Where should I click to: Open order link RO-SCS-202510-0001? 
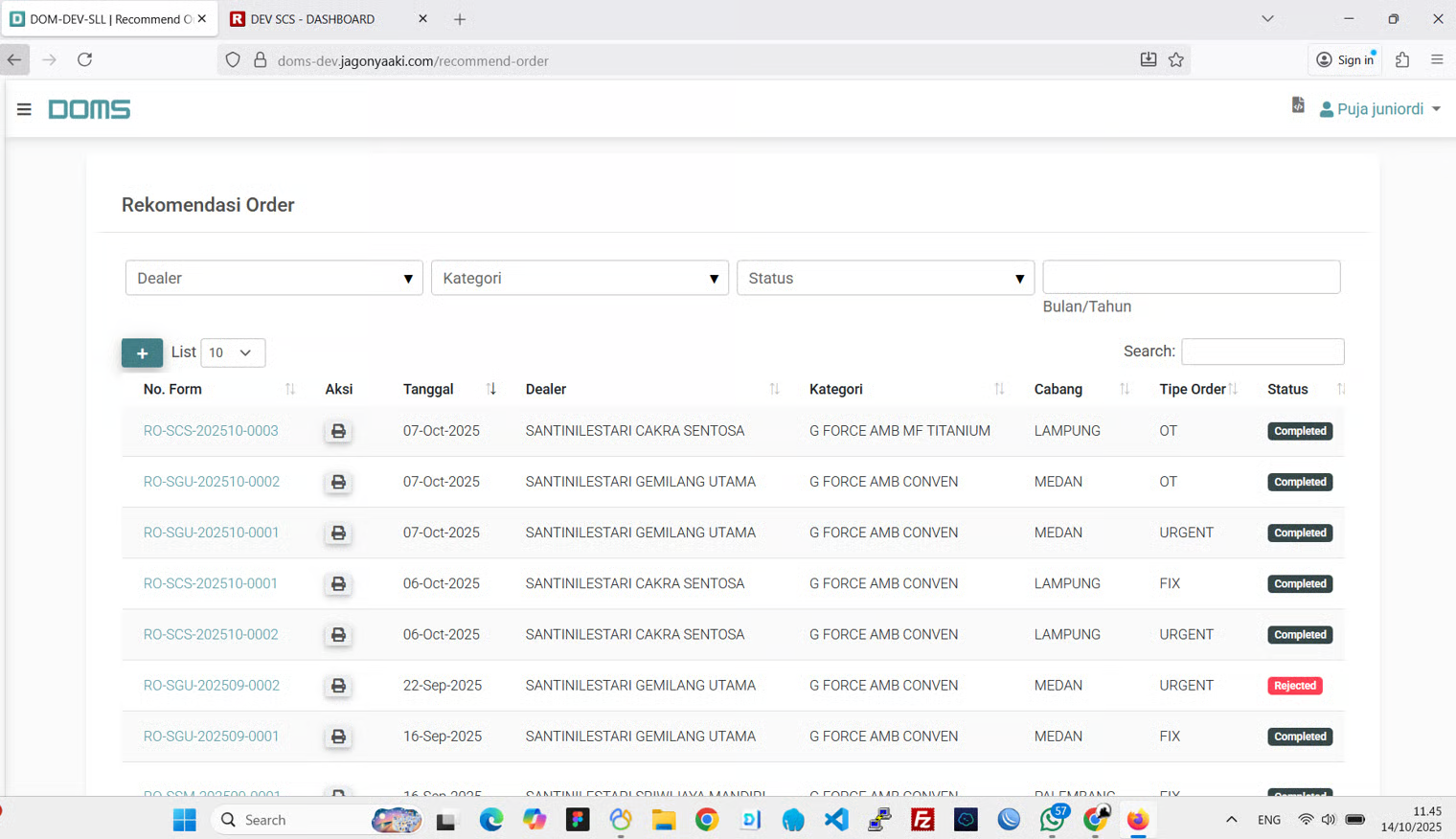211,583
